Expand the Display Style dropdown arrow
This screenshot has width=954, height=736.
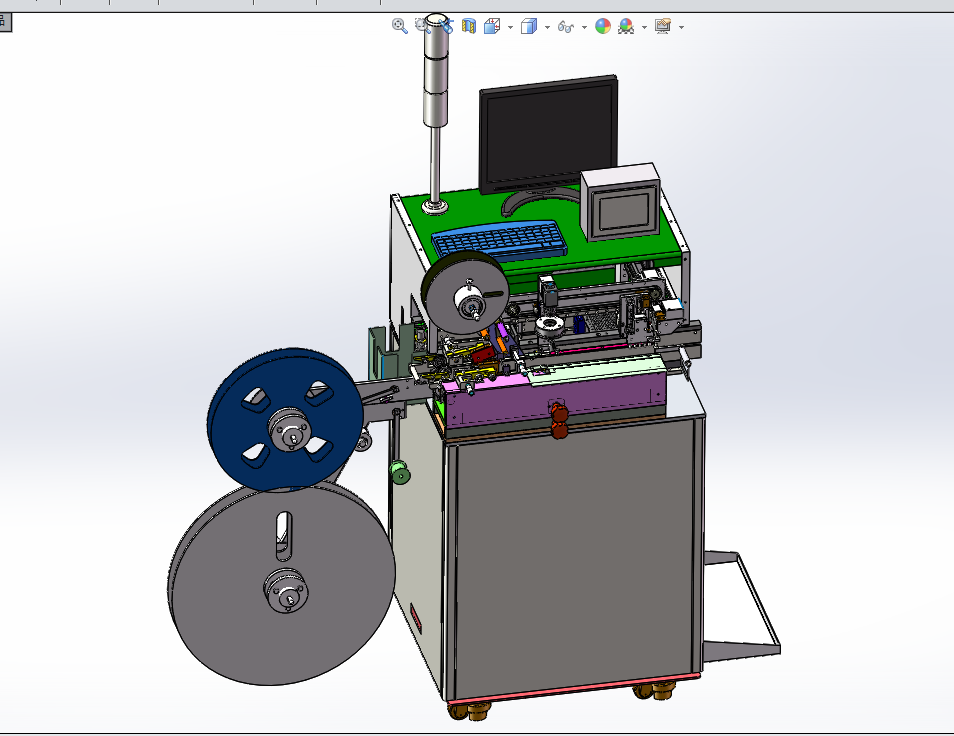coord(548,27)
